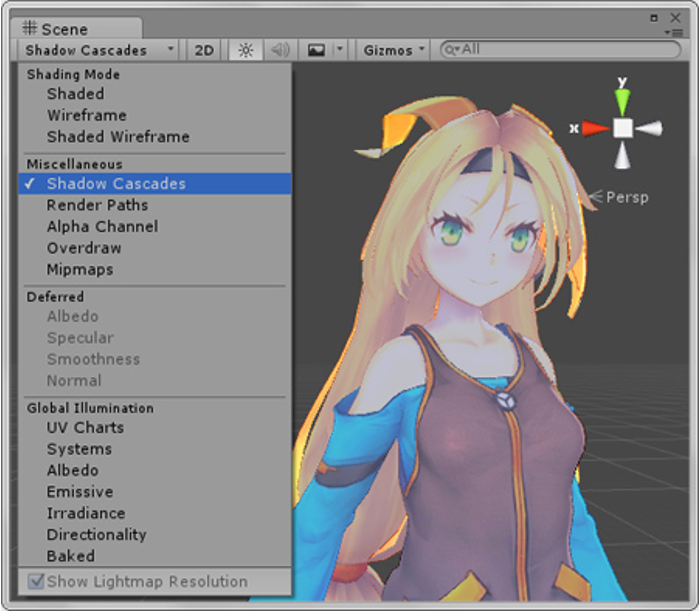Select the checked Shadow Cascades entry

click(x=154, y=183)
